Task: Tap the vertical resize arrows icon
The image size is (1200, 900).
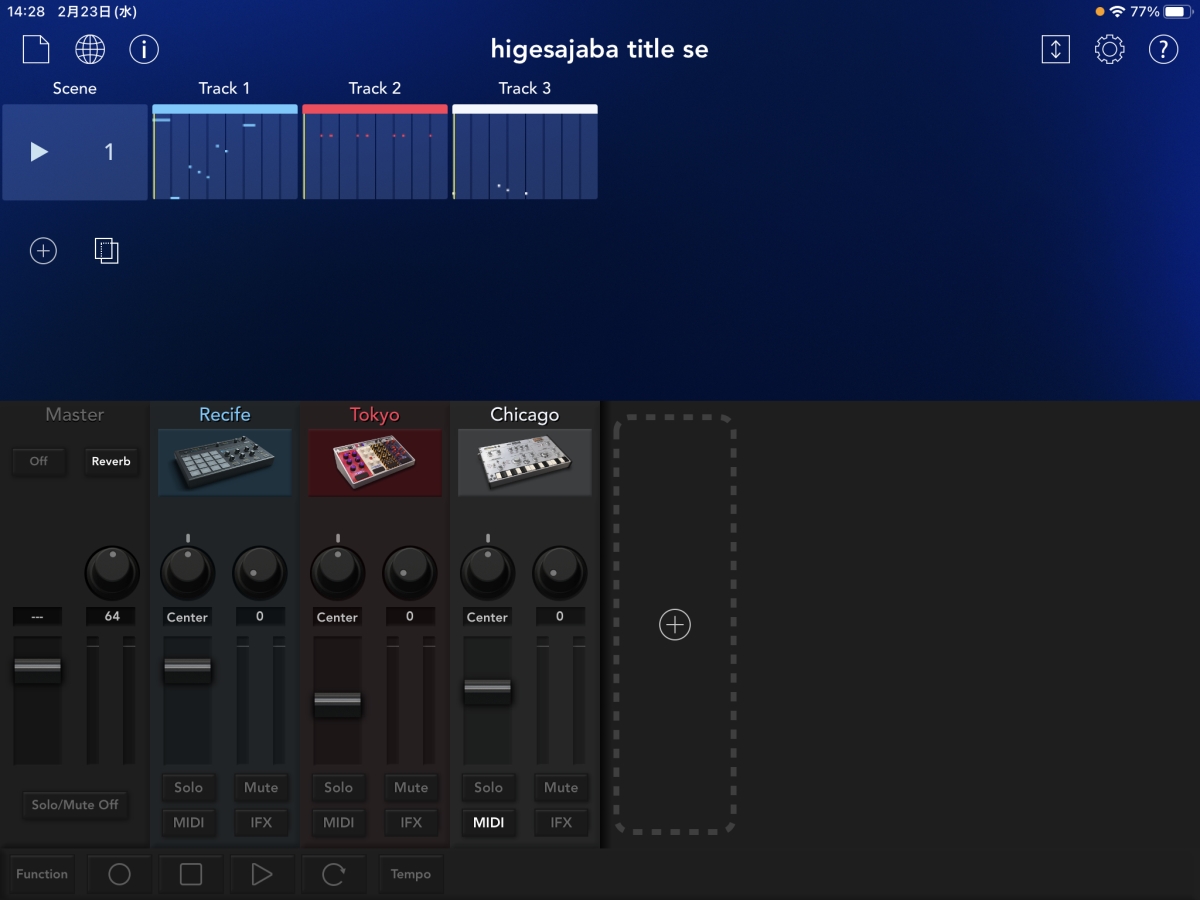Action: (x=1055, y=49)
